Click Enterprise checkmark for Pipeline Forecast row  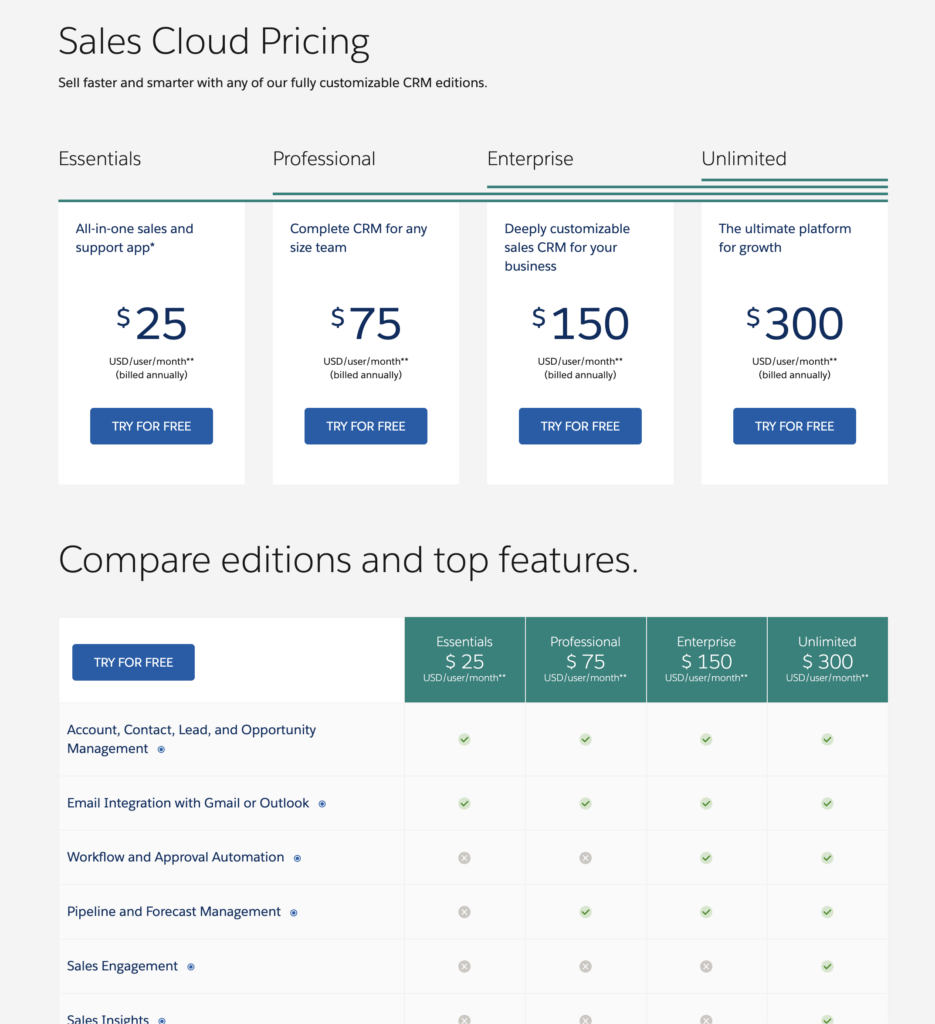coord(706,912)
